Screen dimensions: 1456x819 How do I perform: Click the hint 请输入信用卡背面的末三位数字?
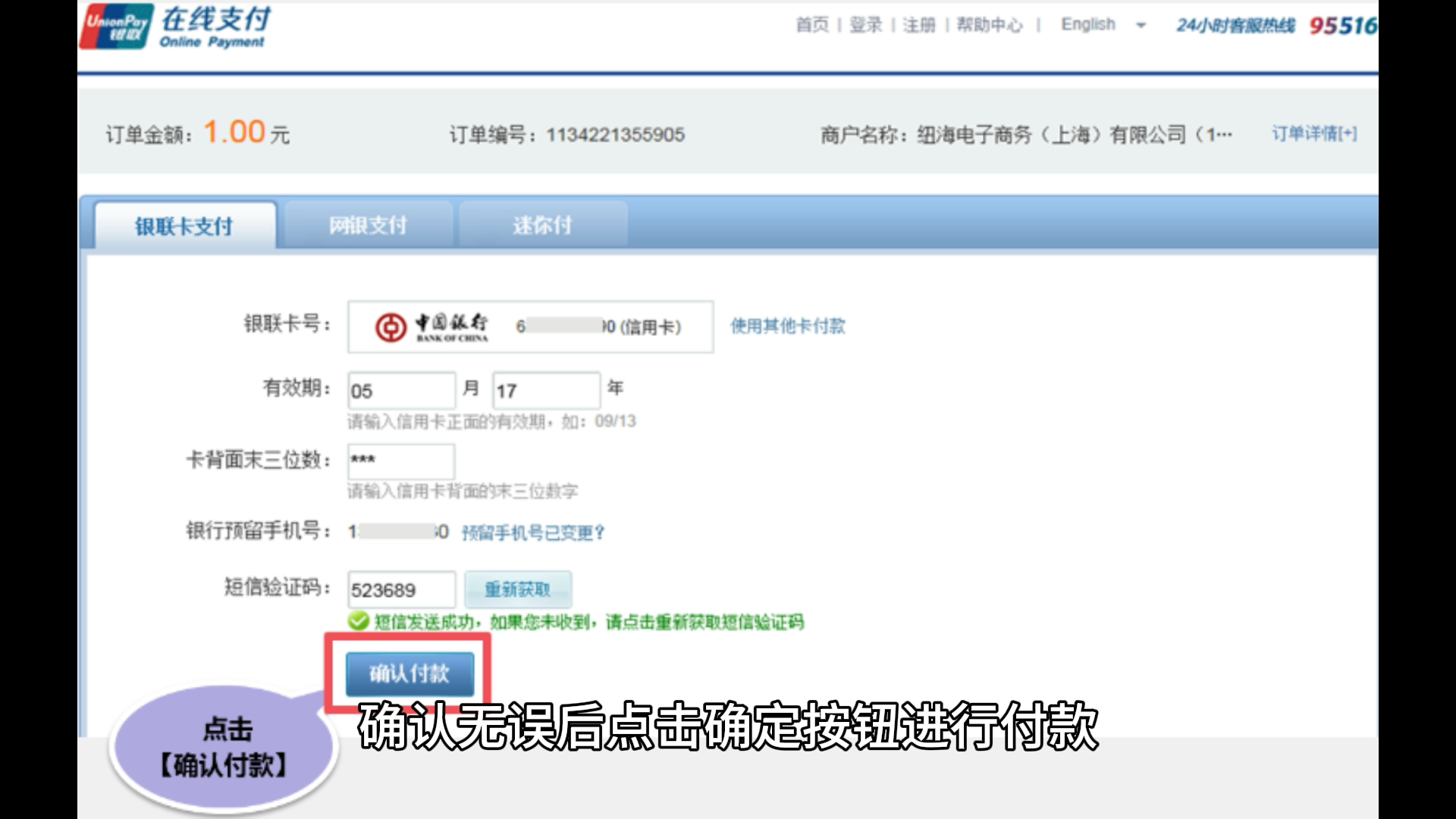tap(463, 491)
